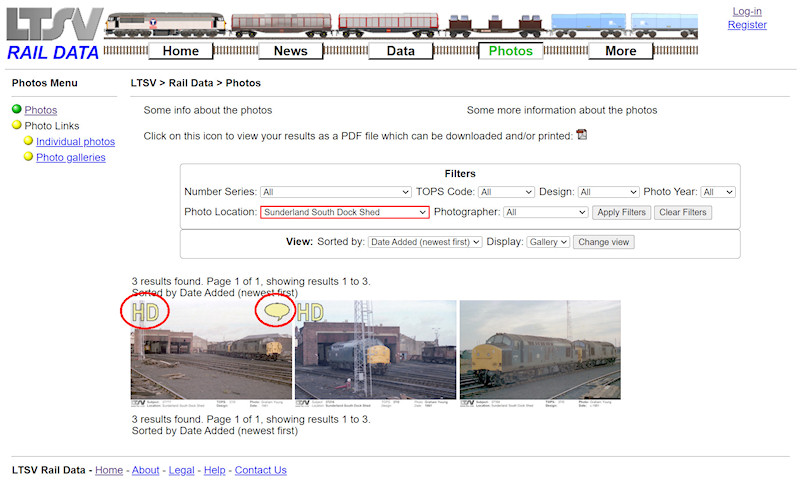The height and width of the screenshot is (491, 800).
Task: Click Change view button
Action: [x=604, y=242]
